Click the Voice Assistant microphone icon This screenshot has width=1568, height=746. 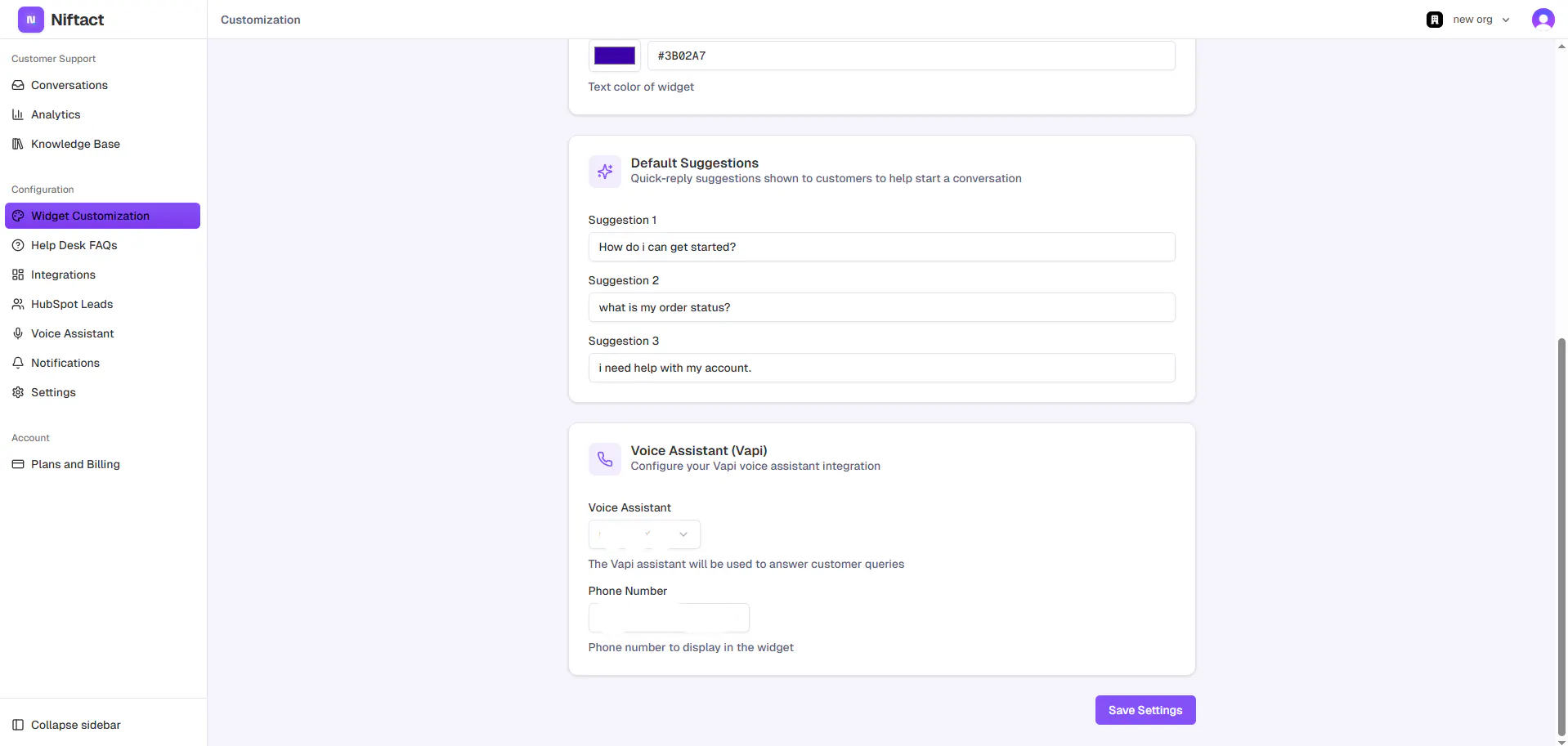click(x=18, y=333)
